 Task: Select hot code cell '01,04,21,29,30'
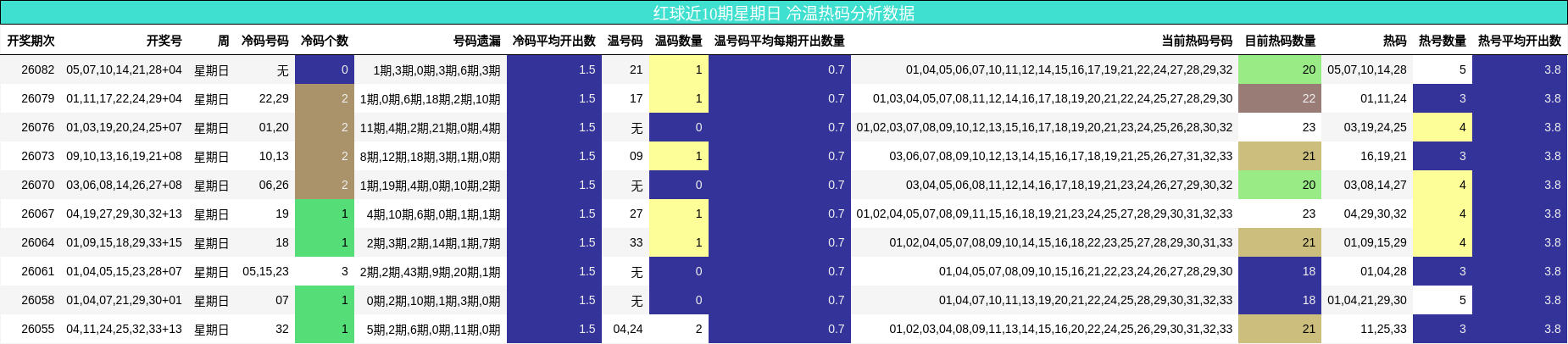1367,300
